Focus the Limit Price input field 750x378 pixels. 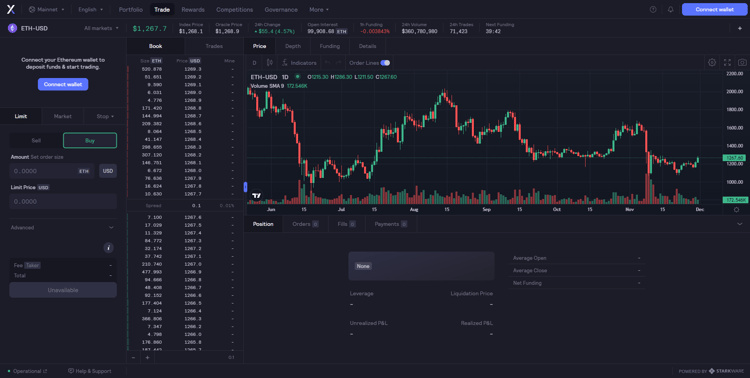pyautogui.click(x=63, y=201)
